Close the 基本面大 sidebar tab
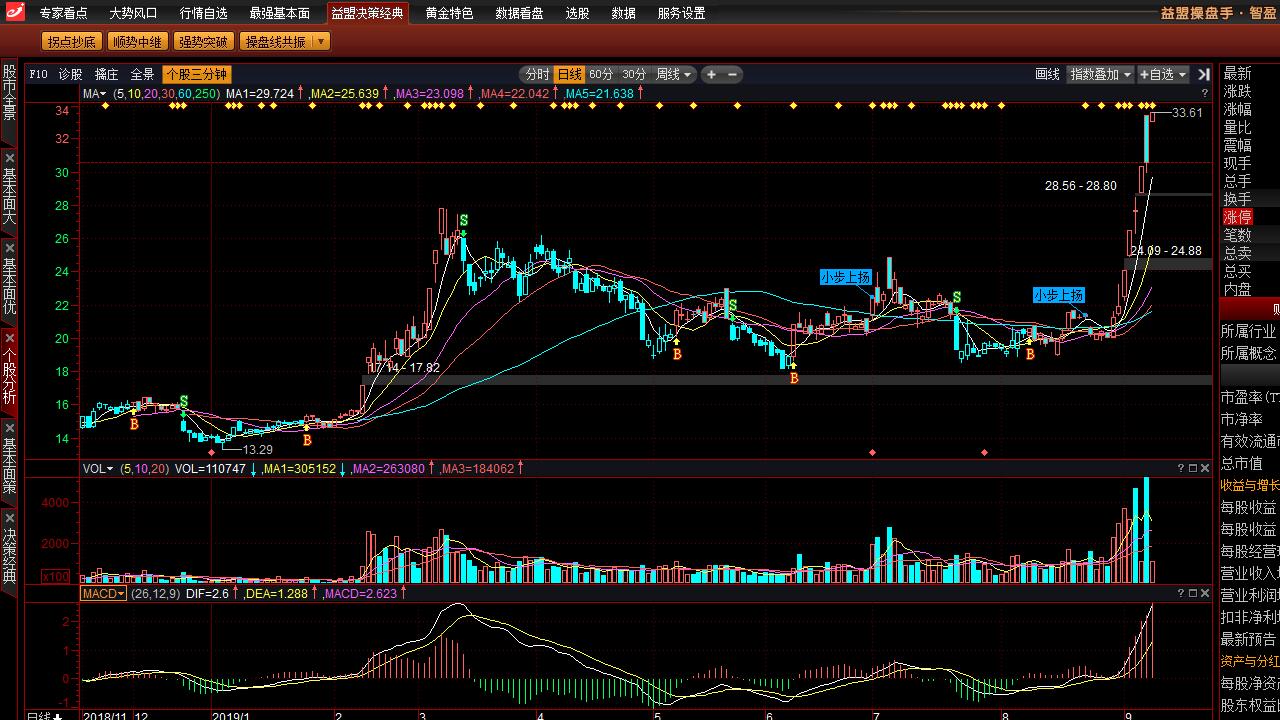 (x=9, y=158)
